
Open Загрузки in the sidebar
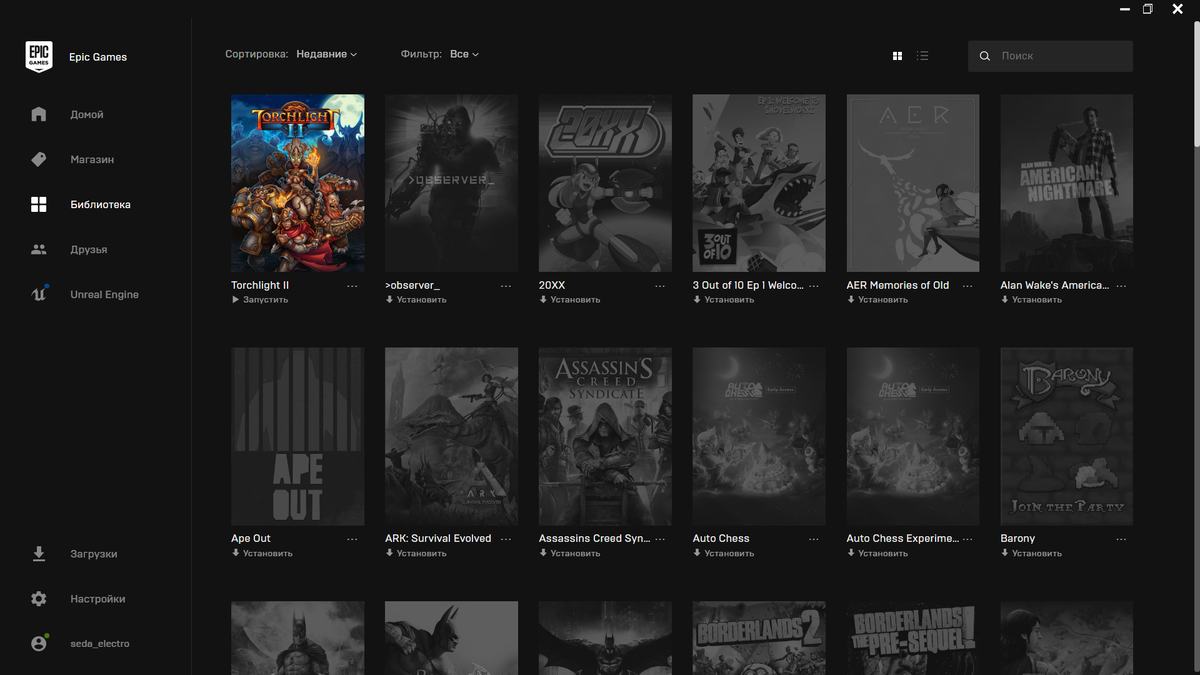pos(94,553)
